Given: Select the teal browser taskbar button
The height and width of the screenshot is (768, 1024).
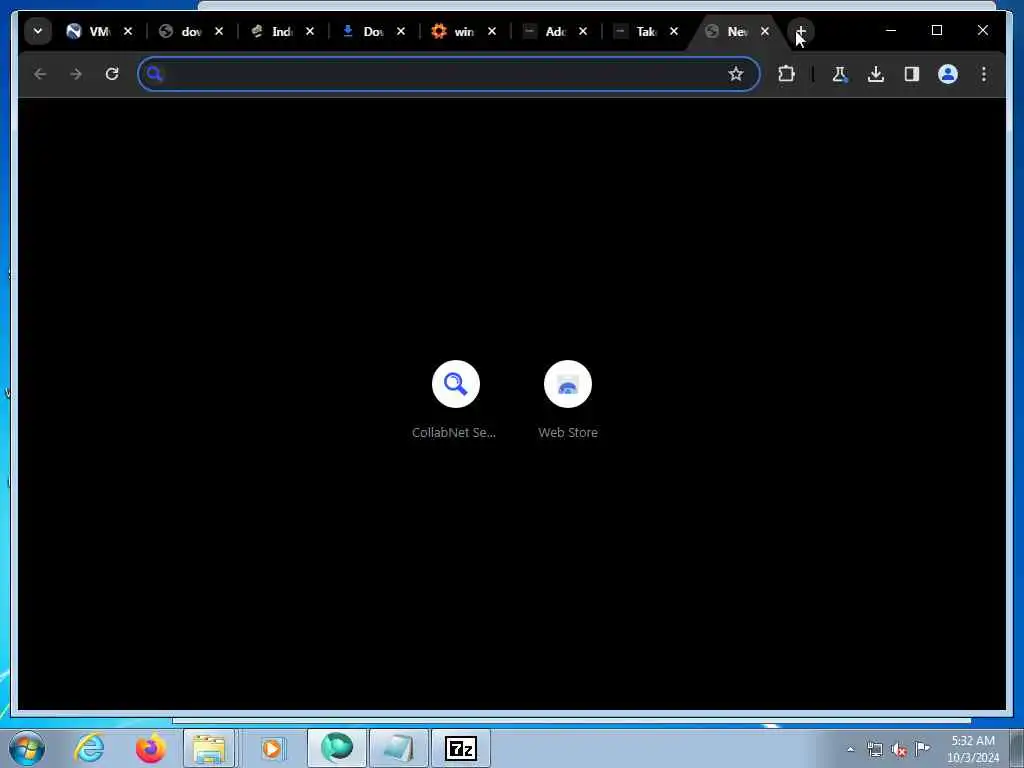Looking at the screenshot, I should point(337,748).
